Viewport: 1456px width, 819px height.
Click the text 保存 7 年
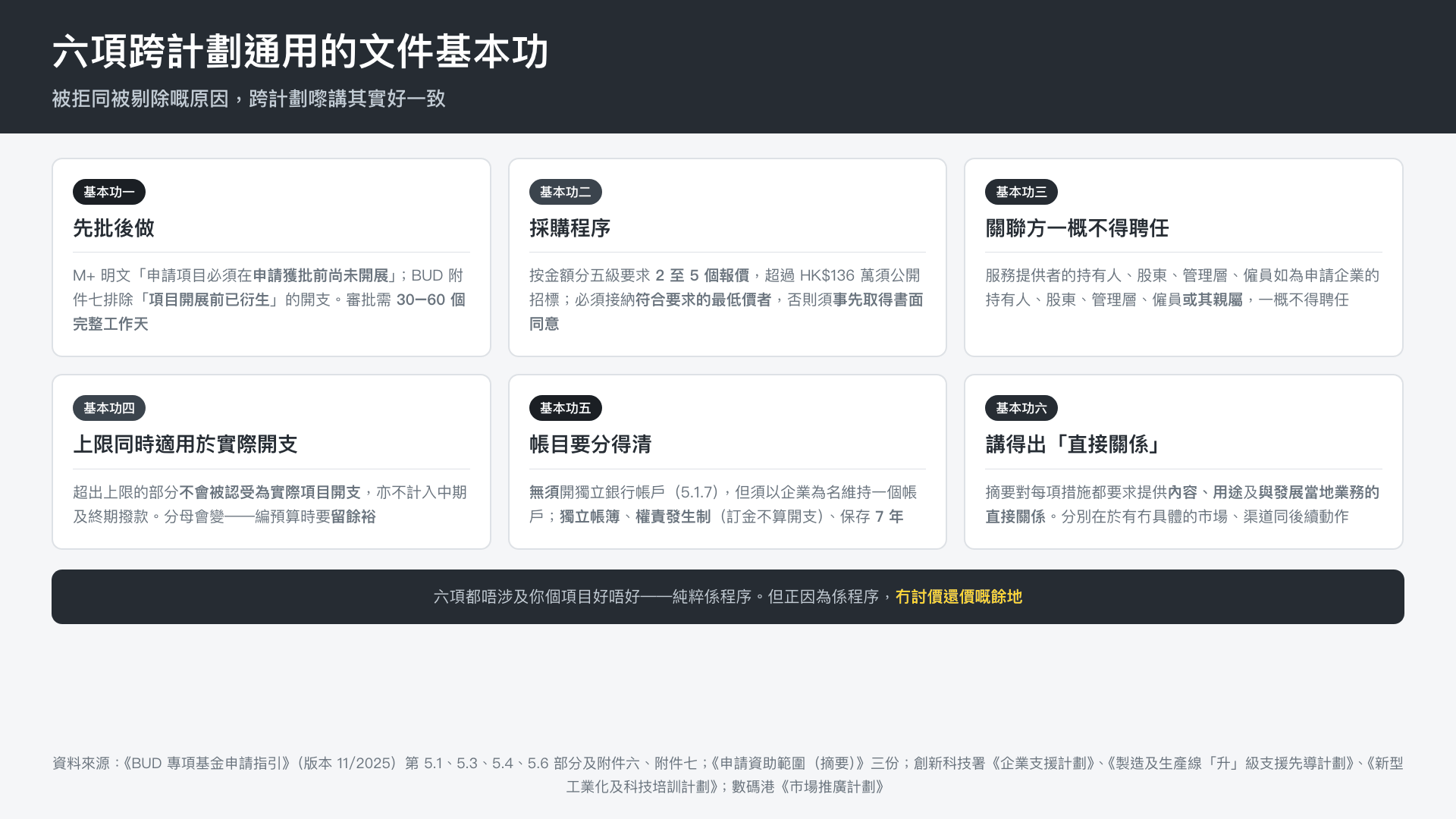pyautogui.click(x=872, y=516)
